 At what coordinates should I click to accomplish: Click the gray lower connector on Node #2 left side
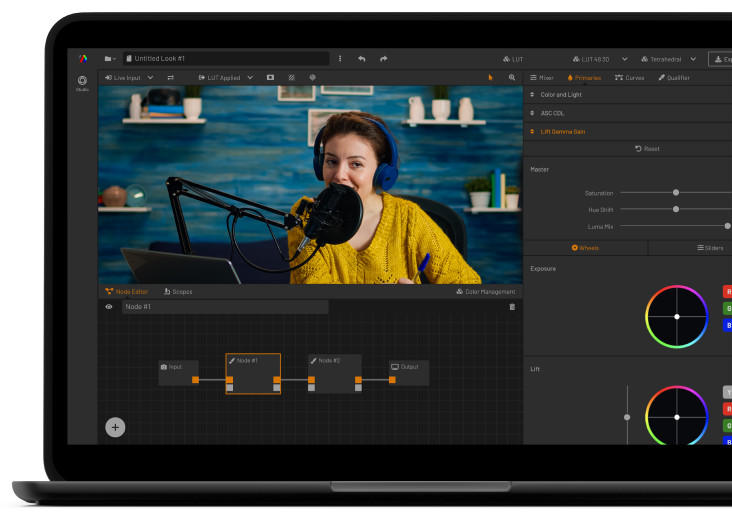pyautogui.click(x=311, y=387)
